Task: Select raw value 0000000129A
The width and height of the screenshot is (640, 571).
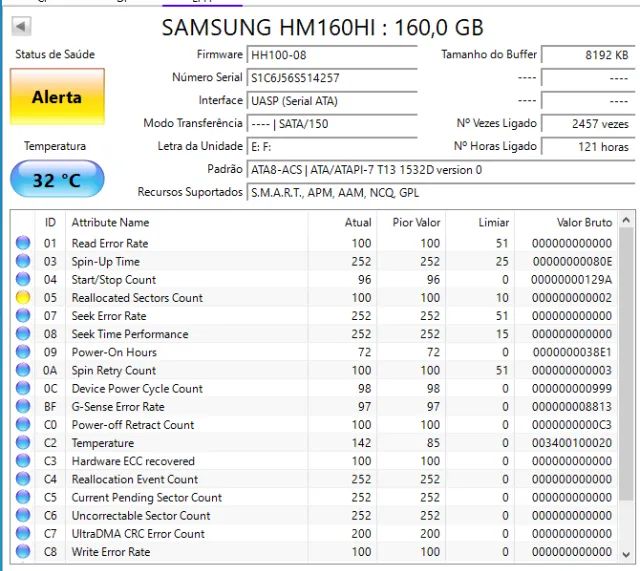Action: [x=571, y=280]
